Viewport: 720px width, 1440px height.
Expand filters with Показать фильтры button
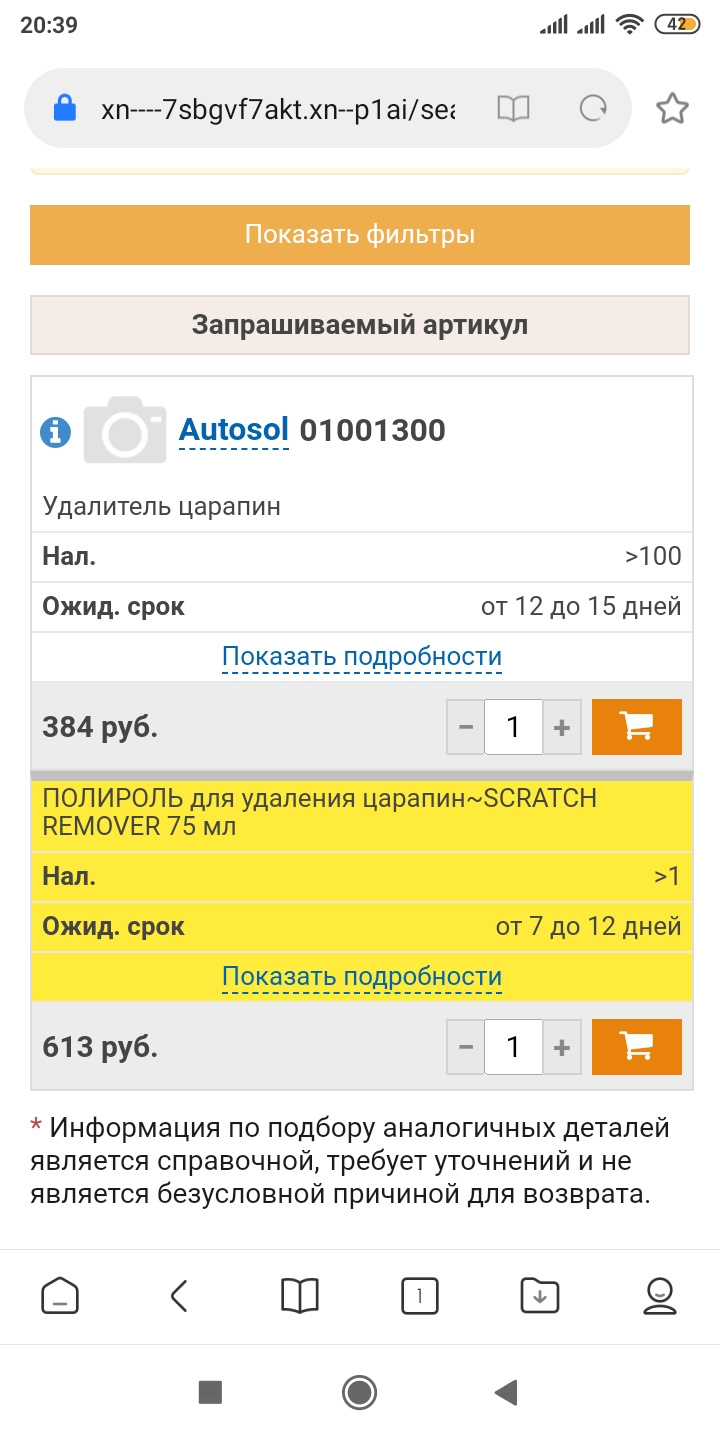360,235
